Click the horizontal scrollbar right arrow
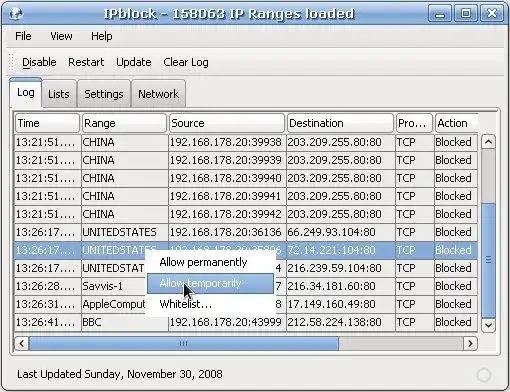This screenshot has height=392, width=510. [x=470, y=343]
